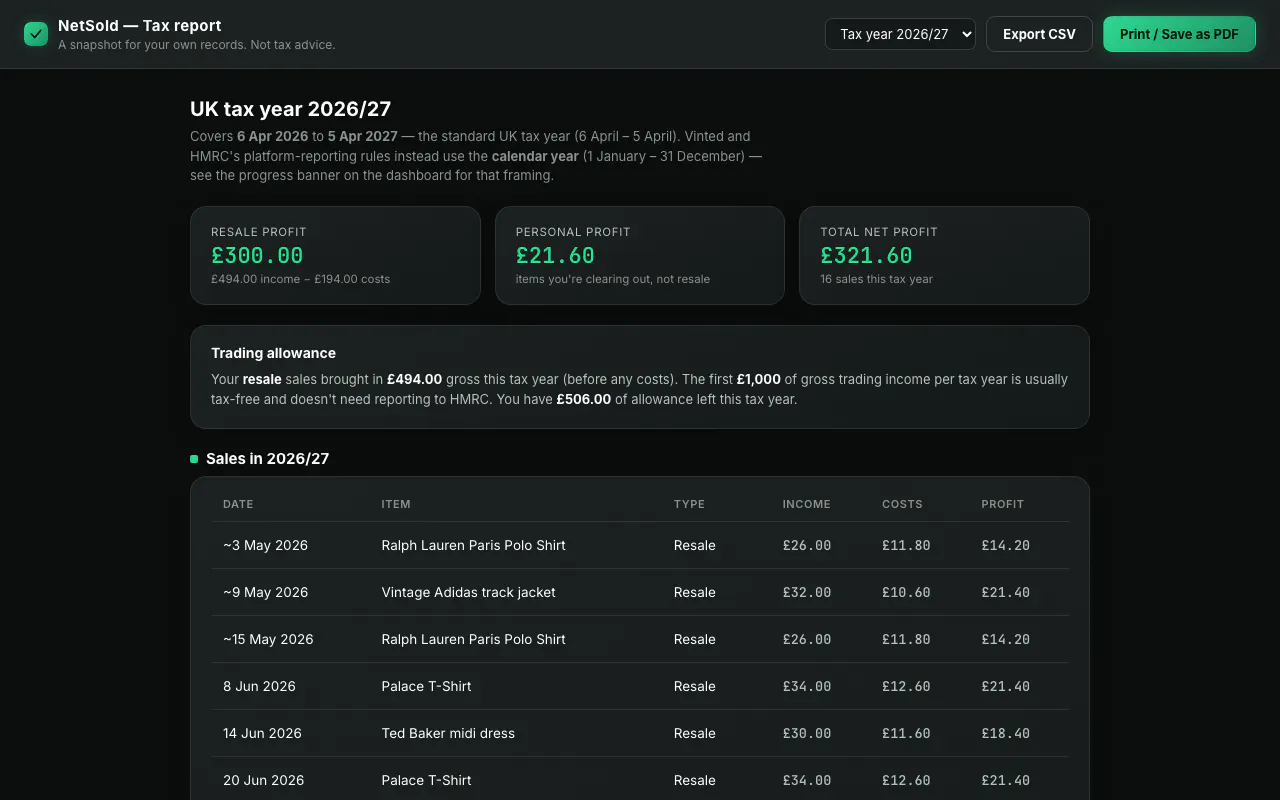Click the Resale type of Ted Baker row
Screen dimensions: 1280x800
(695, 733)
